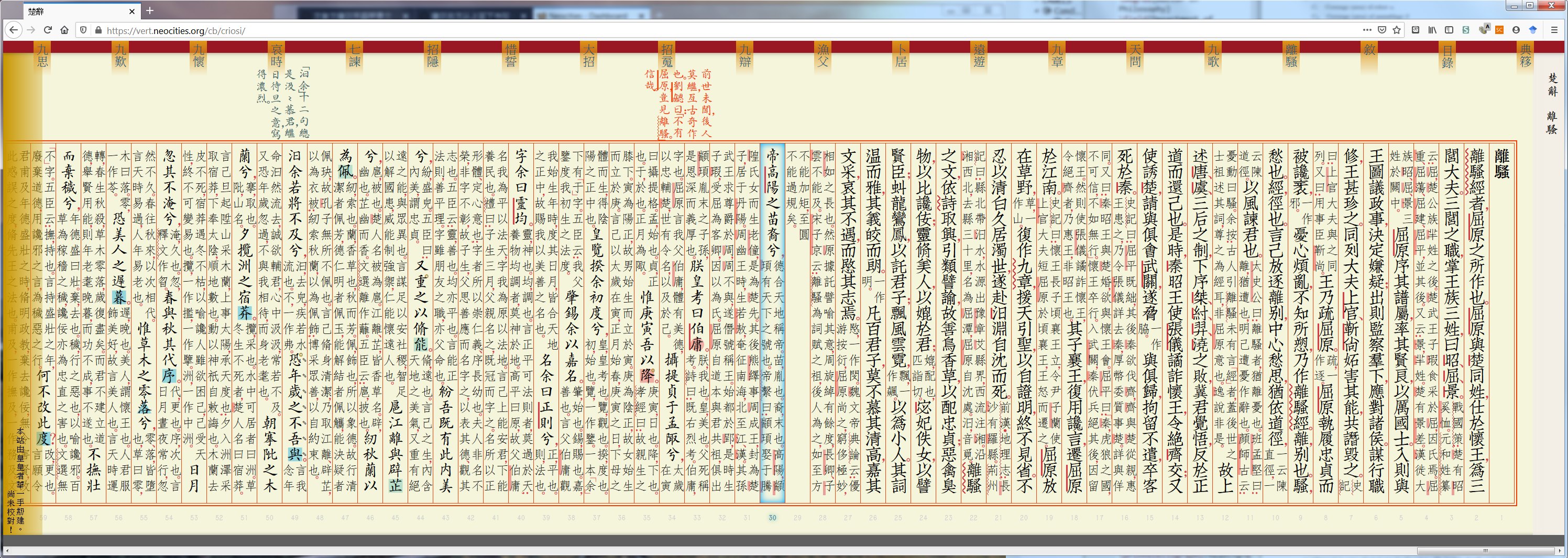Show the browser sidebars
The image size is (1568, 558).
[1449, 30]
